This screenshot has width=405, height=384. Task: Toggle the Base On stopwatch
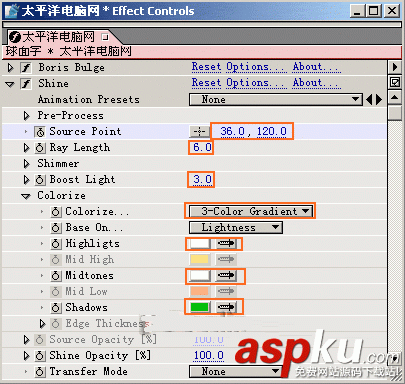pyautogui.click(x=56, y=228)
